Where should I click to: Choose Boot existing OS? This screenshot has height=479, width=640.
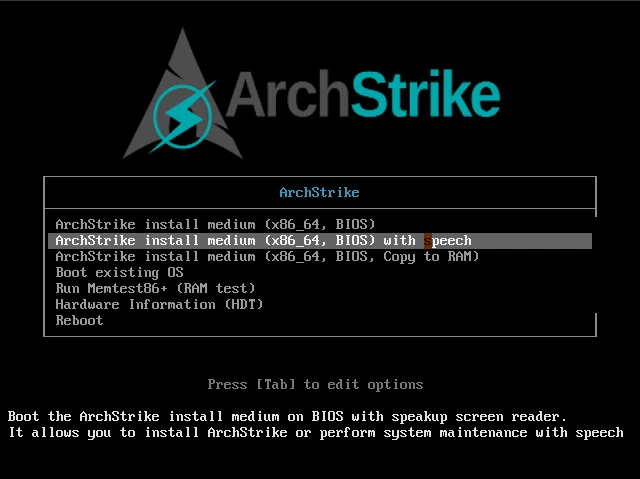pos(120,273)
